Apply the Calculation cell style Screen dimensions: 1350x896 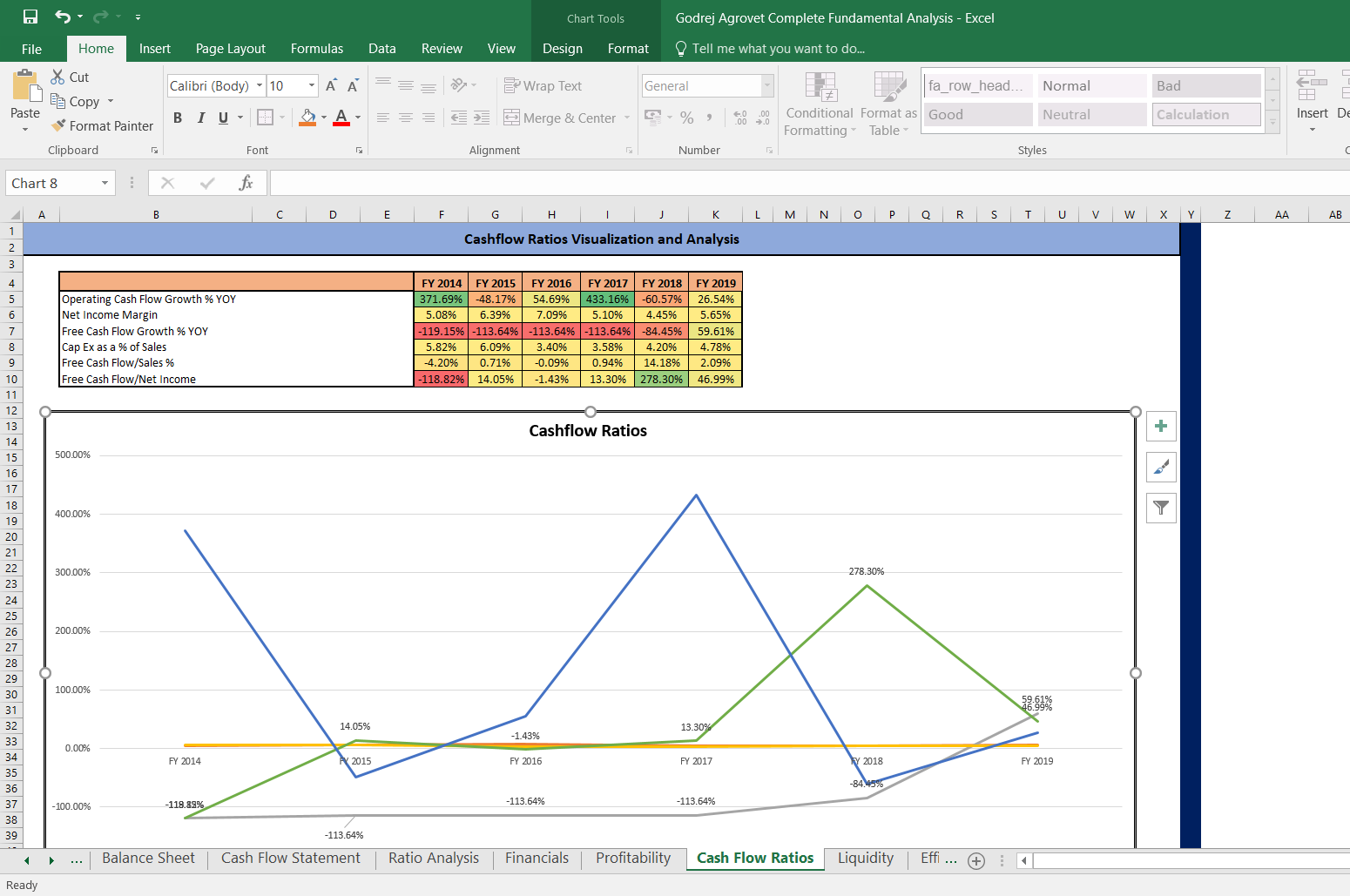[1206, 114]
